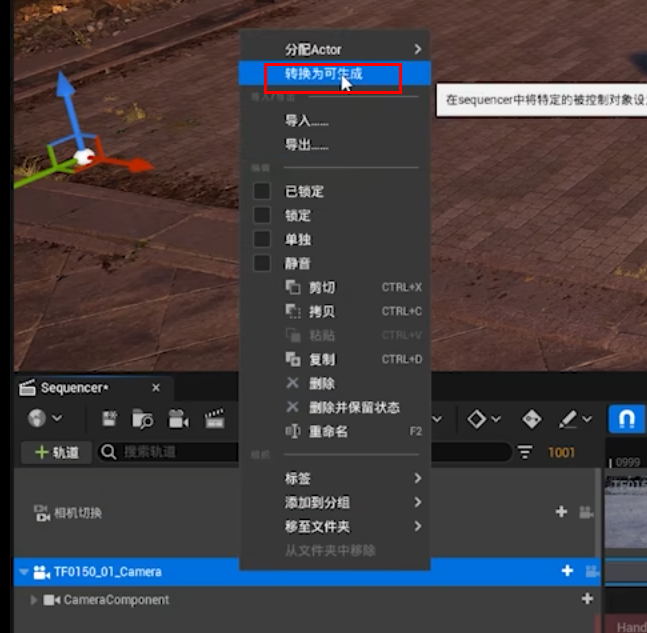Expand 移至文件夹 submenu arrow
The image size is (647, 633).
point(418,526)
